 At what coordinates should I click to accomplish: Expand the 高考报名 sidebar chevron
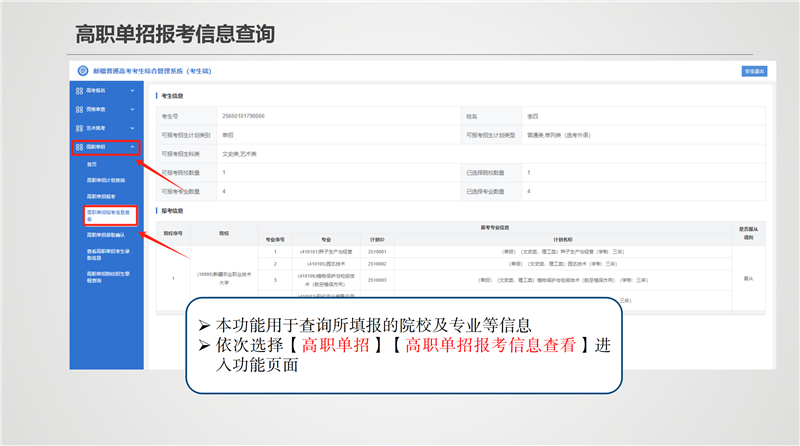132,91
